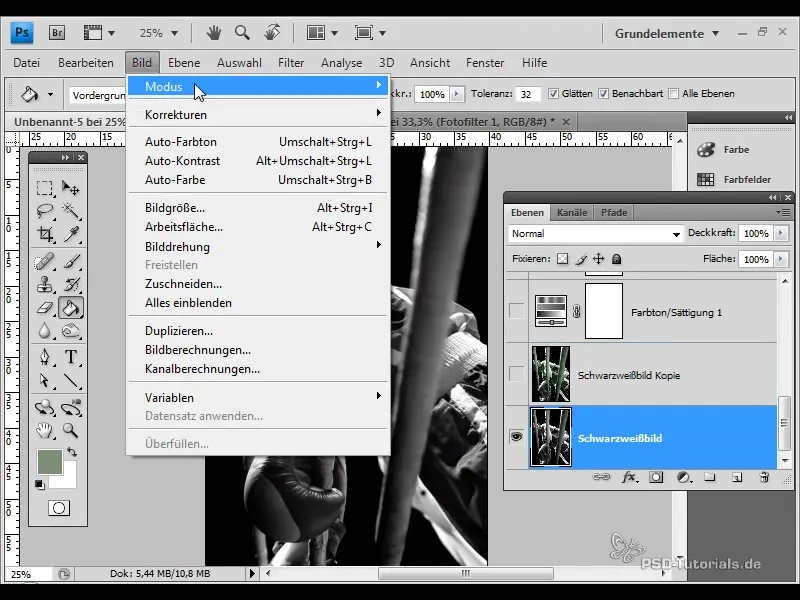This screenshot has height=600, width=800.
Task: Open the Fläche slider arrow
Action: [x=780, y=259]
